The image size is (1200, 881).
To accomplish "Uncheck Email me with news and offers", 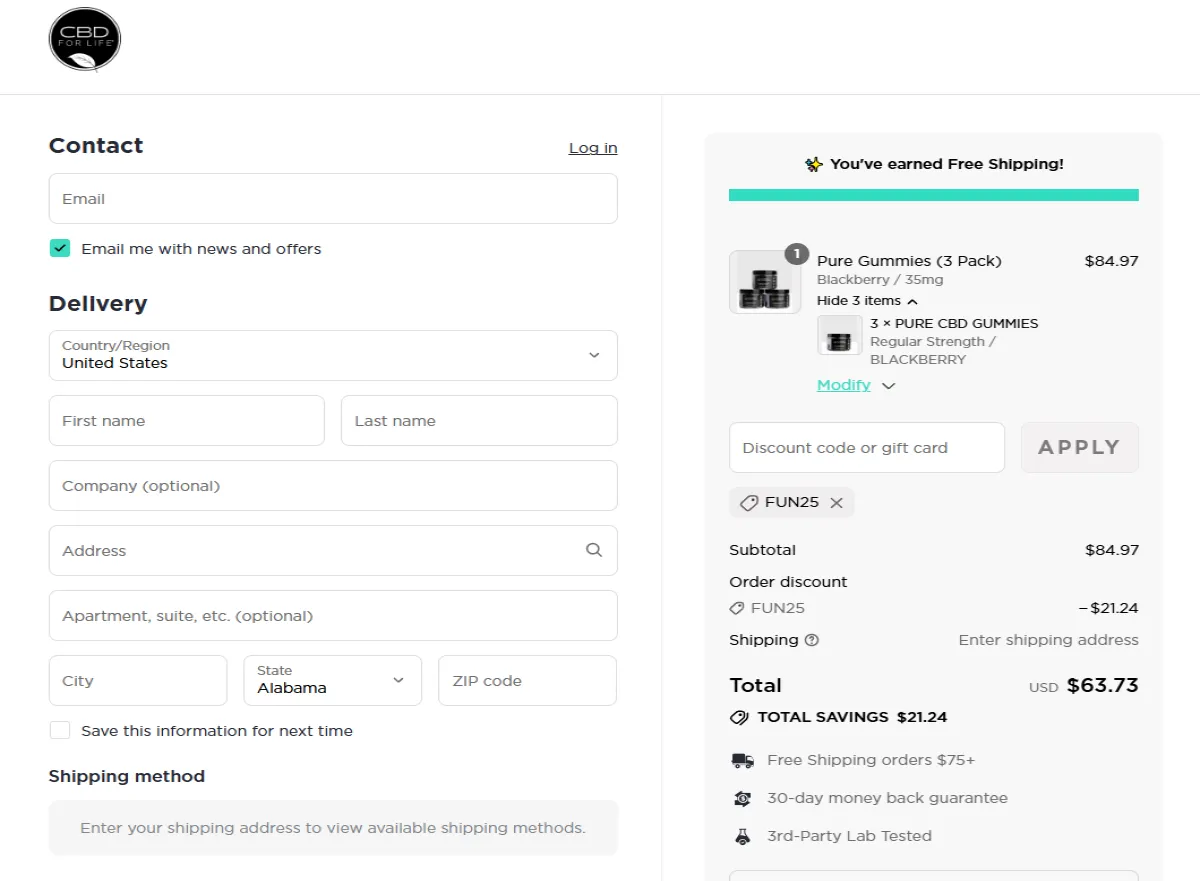I will (x=60, y=249).
